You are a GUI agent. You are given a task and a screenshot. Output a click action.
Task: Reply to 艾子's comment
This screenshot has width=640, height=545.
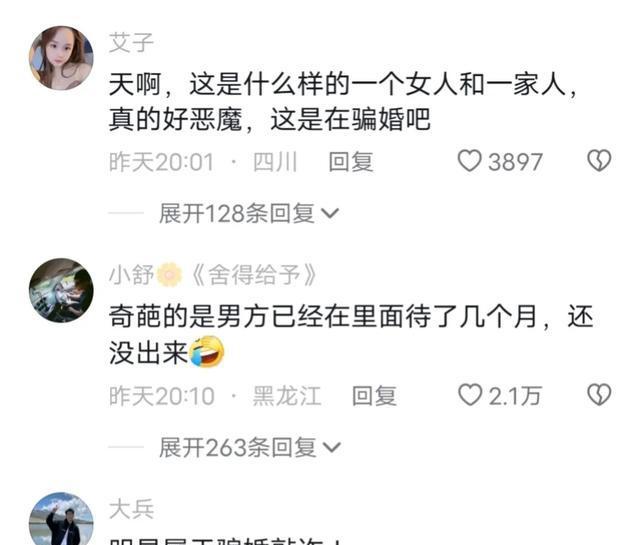point(351,162)
